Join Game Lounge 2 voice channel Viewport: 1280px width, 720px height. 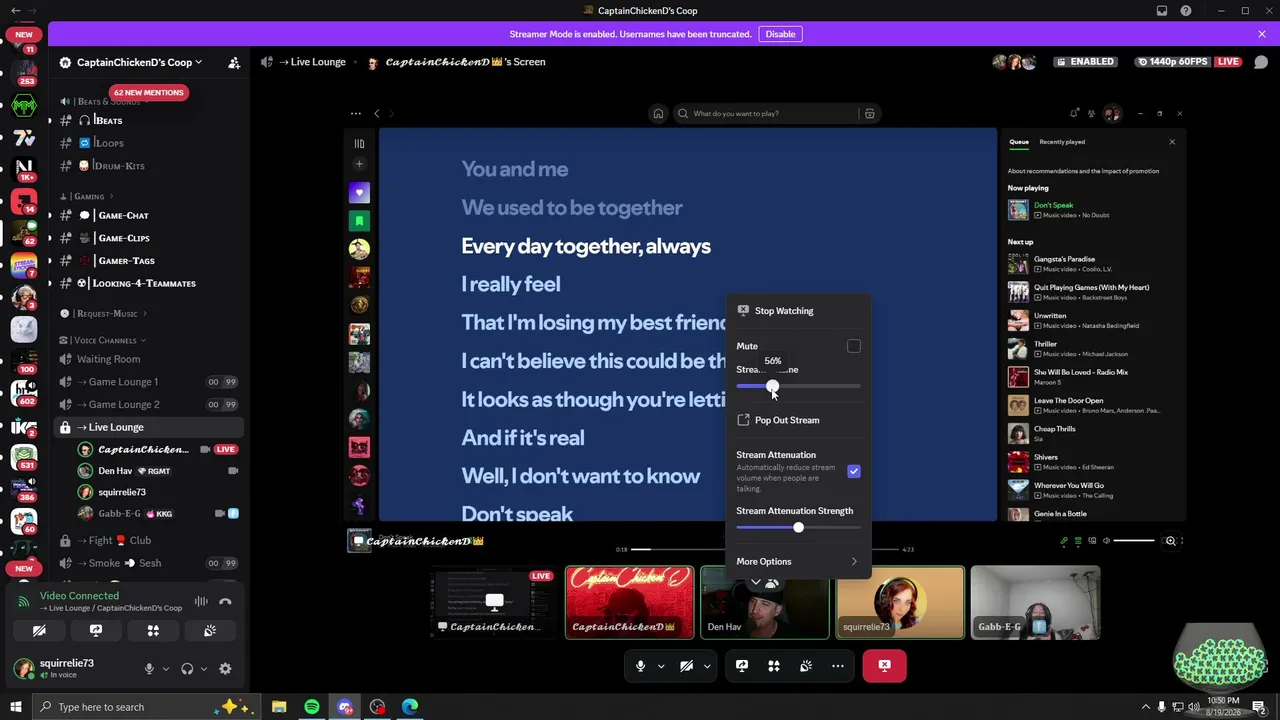150,405
